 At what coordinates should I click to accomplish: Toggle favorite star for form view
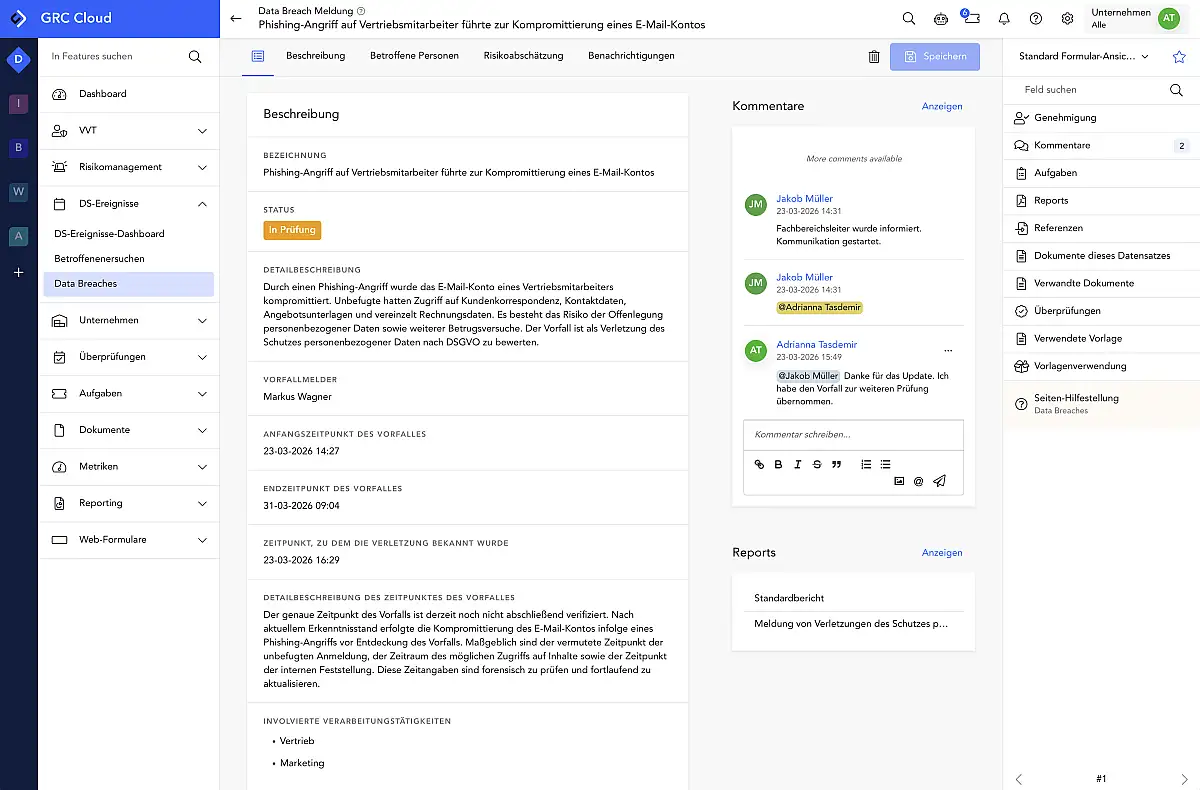tap(1179, 57)
